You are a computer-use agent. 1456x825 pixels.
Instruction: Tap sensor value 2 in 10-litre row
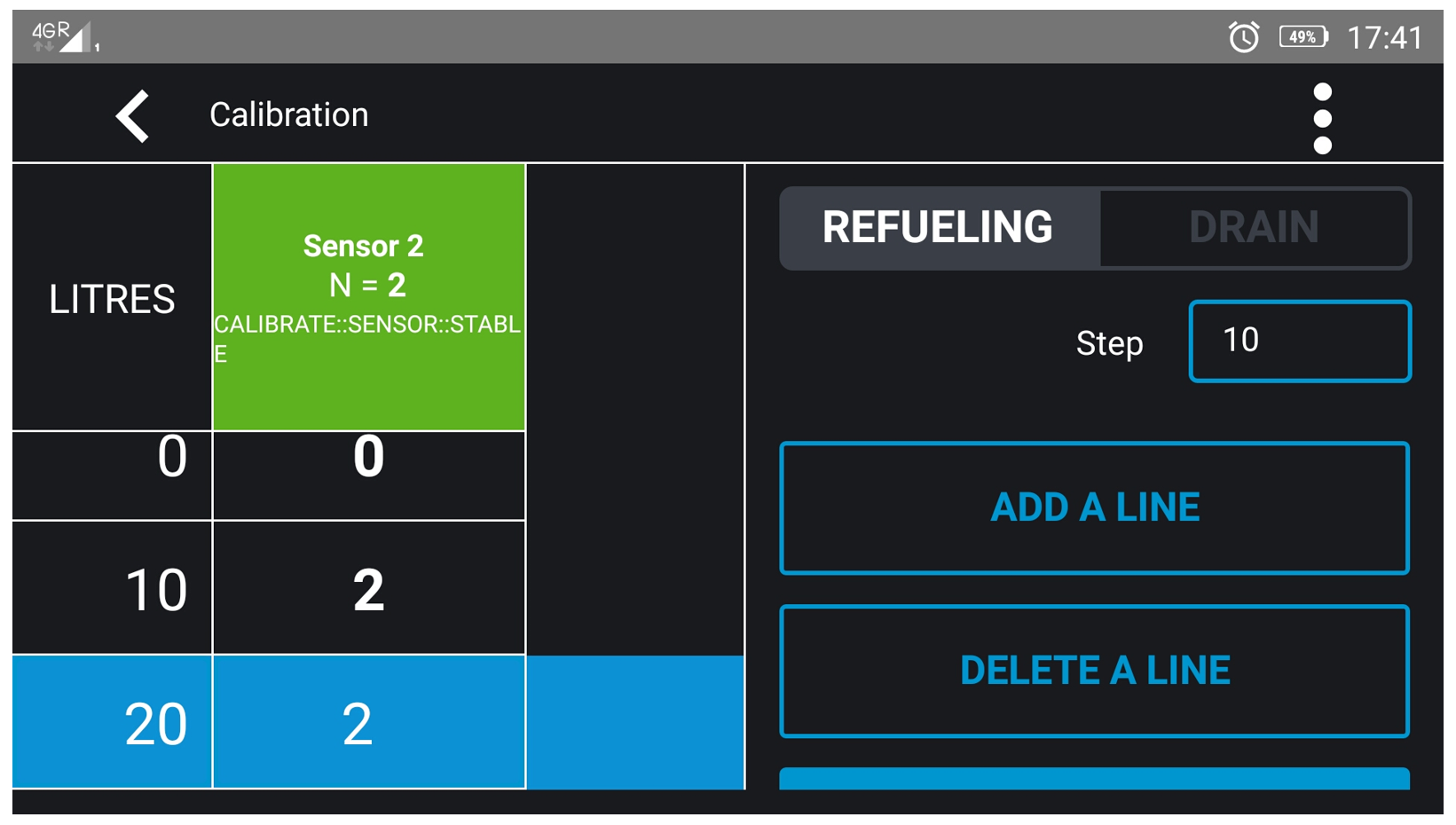368,588
